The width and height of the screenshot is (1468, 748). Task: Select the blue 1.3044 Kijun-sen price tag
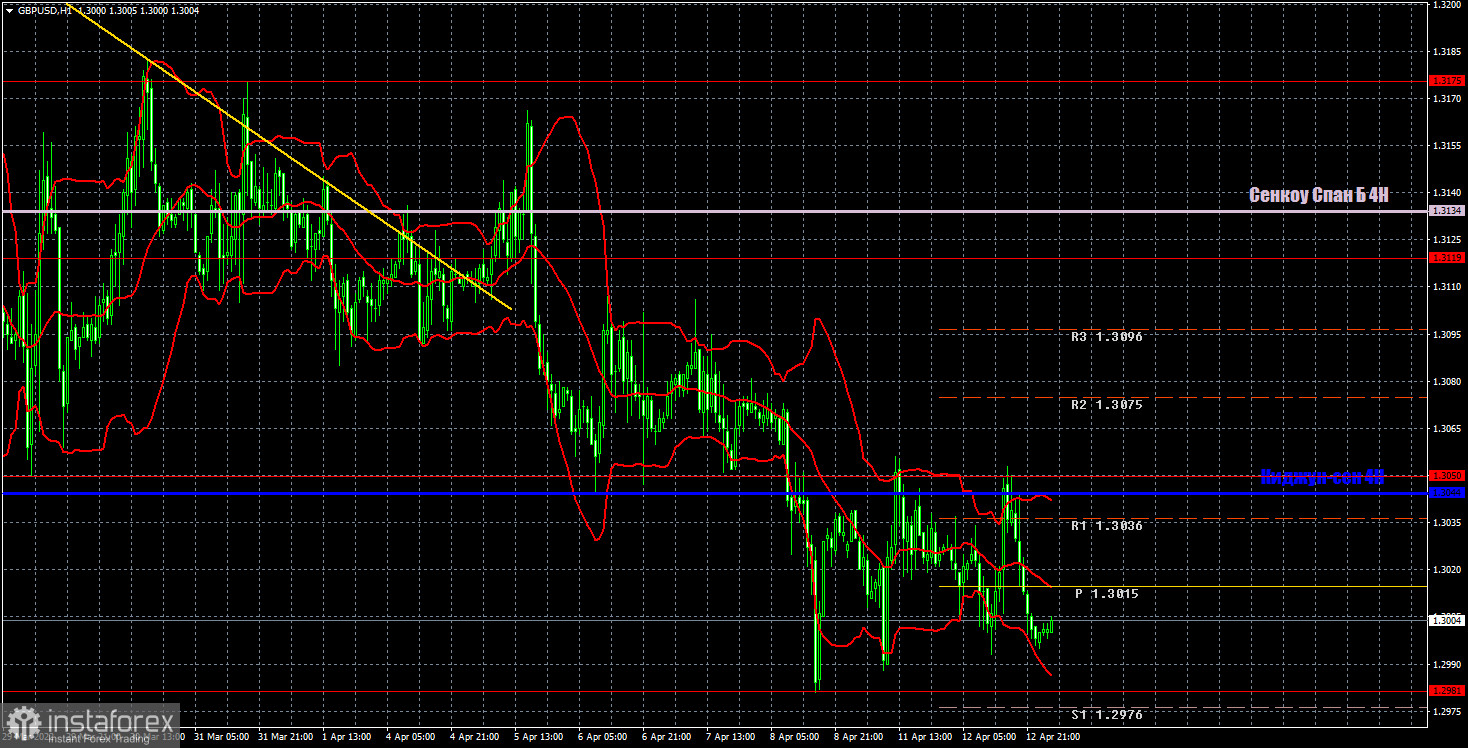1446,493
